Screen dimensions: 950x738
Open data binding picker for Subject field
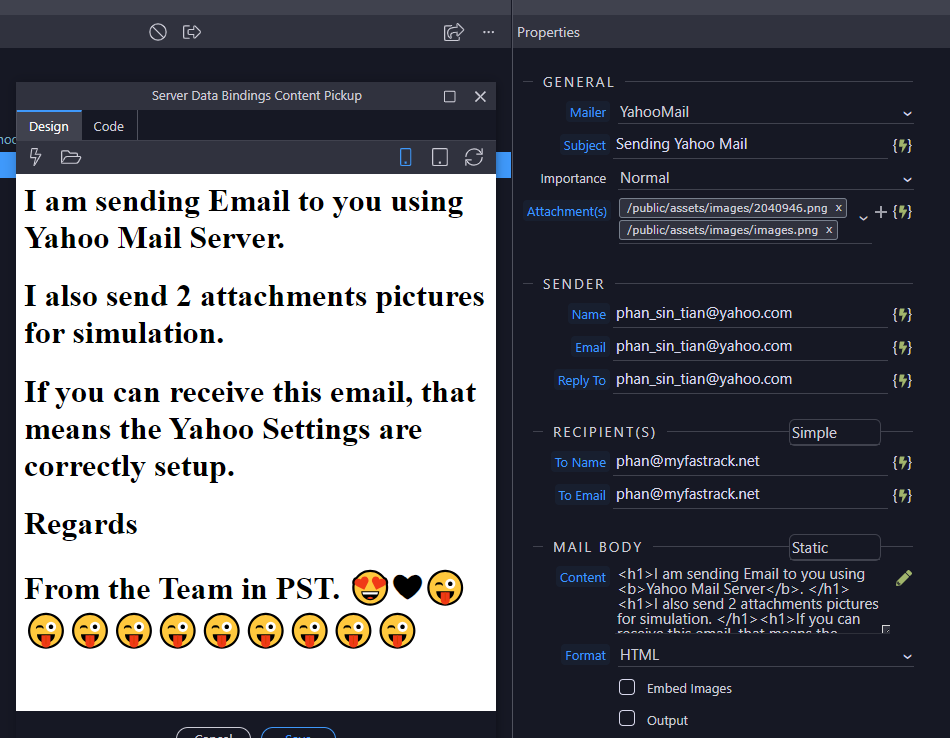902,145
